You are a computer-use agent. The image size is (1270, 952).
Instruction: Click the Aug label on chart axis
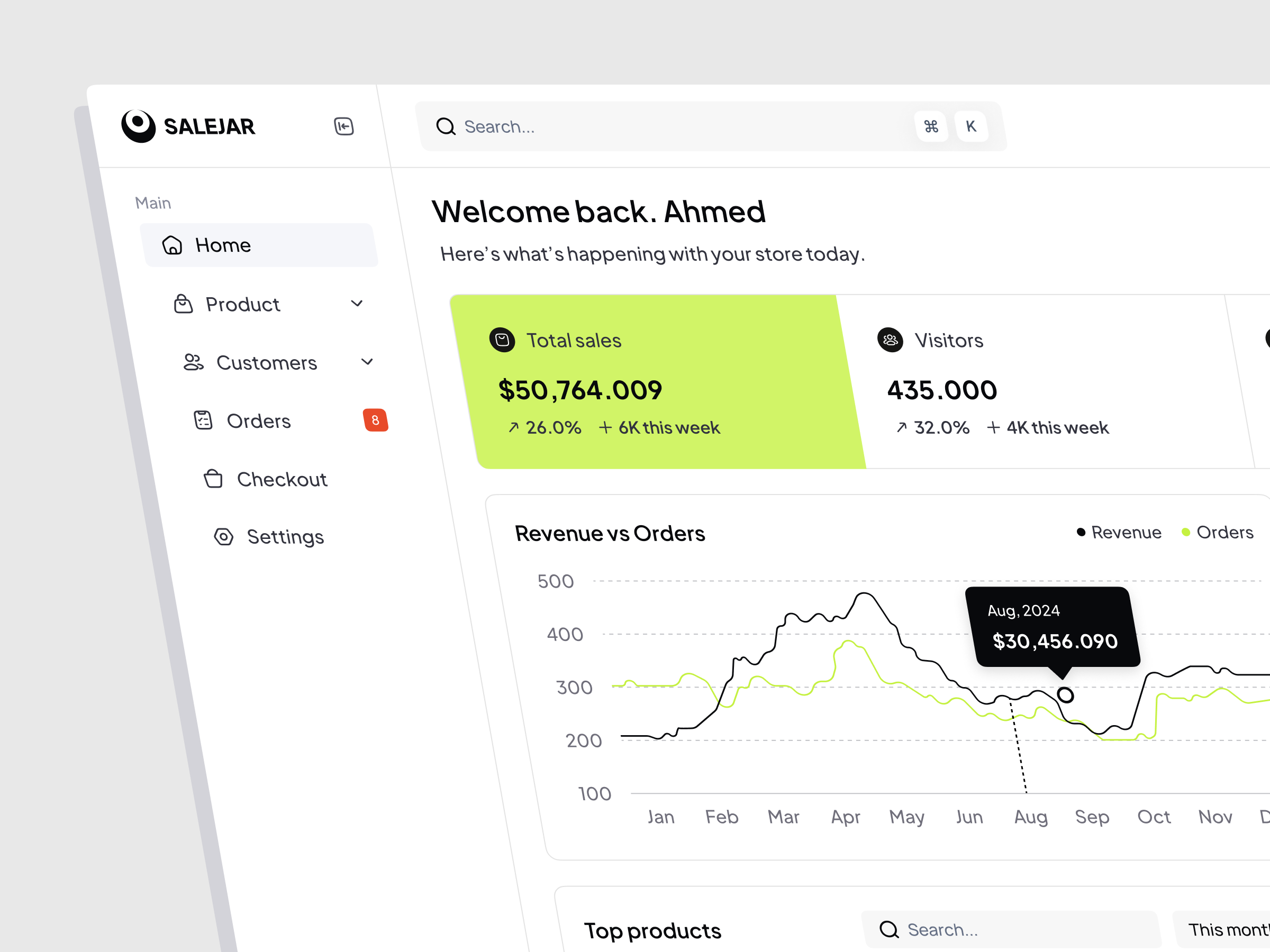pyautogui.click(x=1031, y=816)
